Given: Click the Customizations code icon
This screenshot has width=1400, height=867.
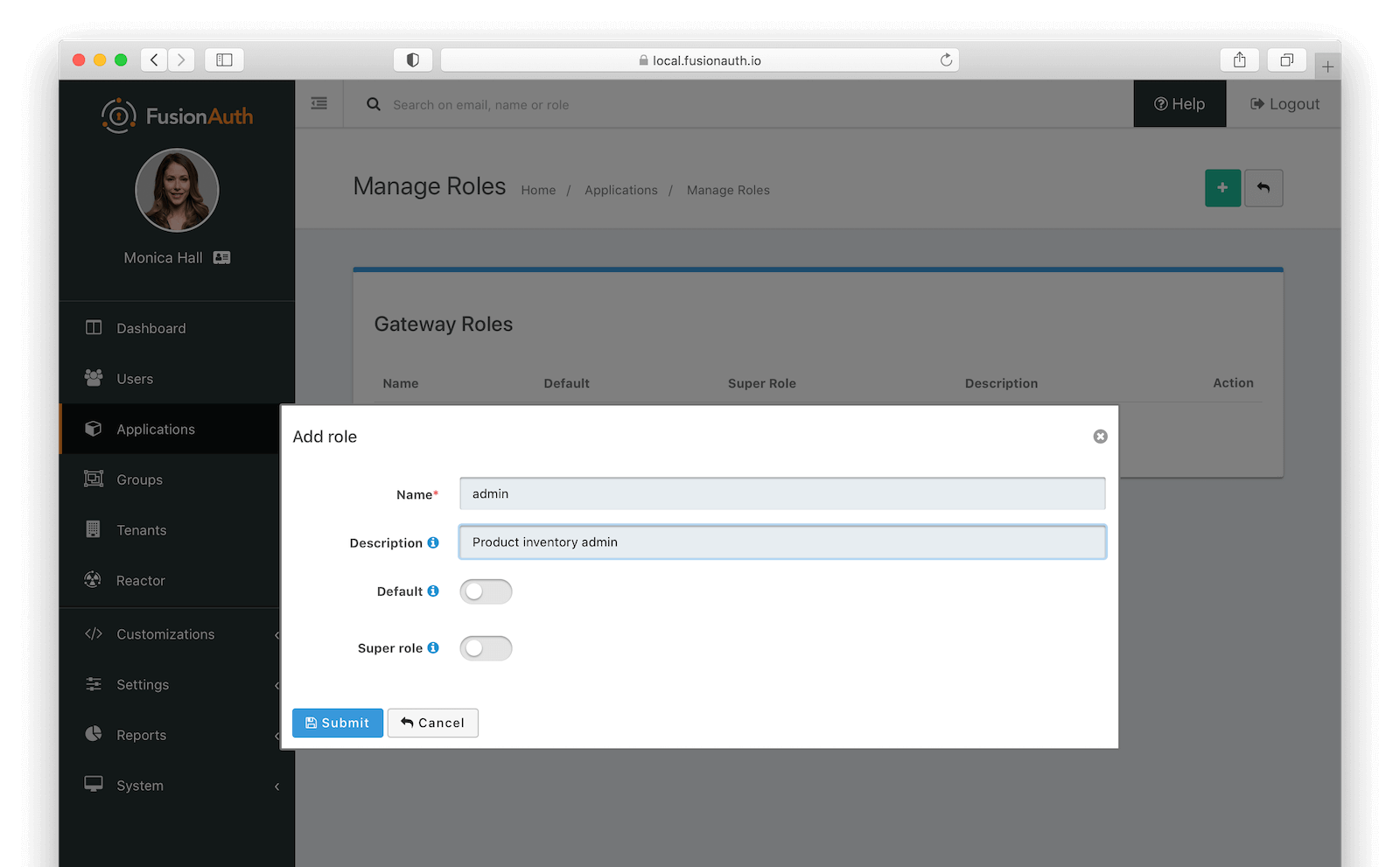Looking at the screenshot, I should (x=94, y=633).
